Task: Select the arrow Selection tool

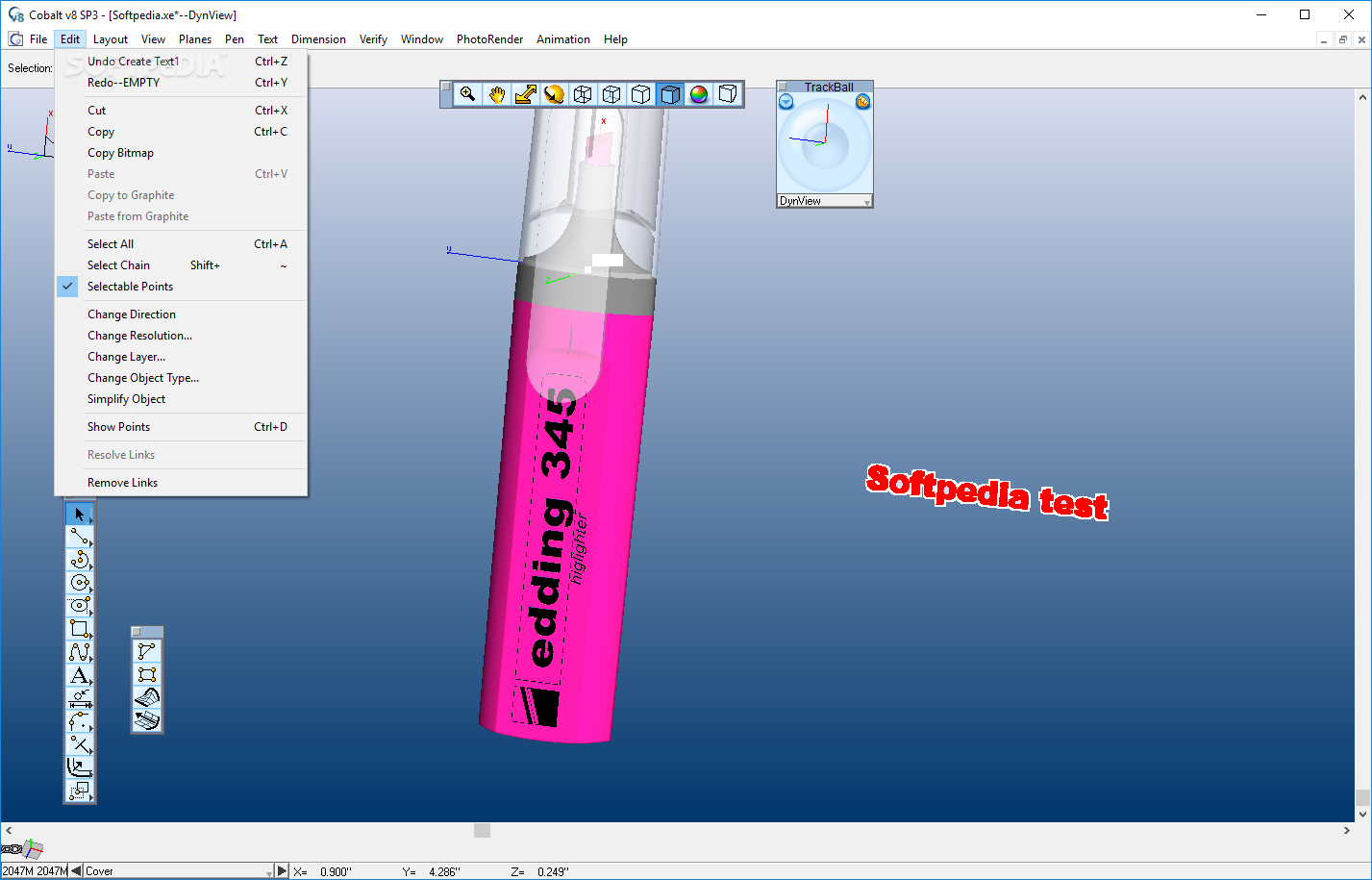Action: (80, 515)
